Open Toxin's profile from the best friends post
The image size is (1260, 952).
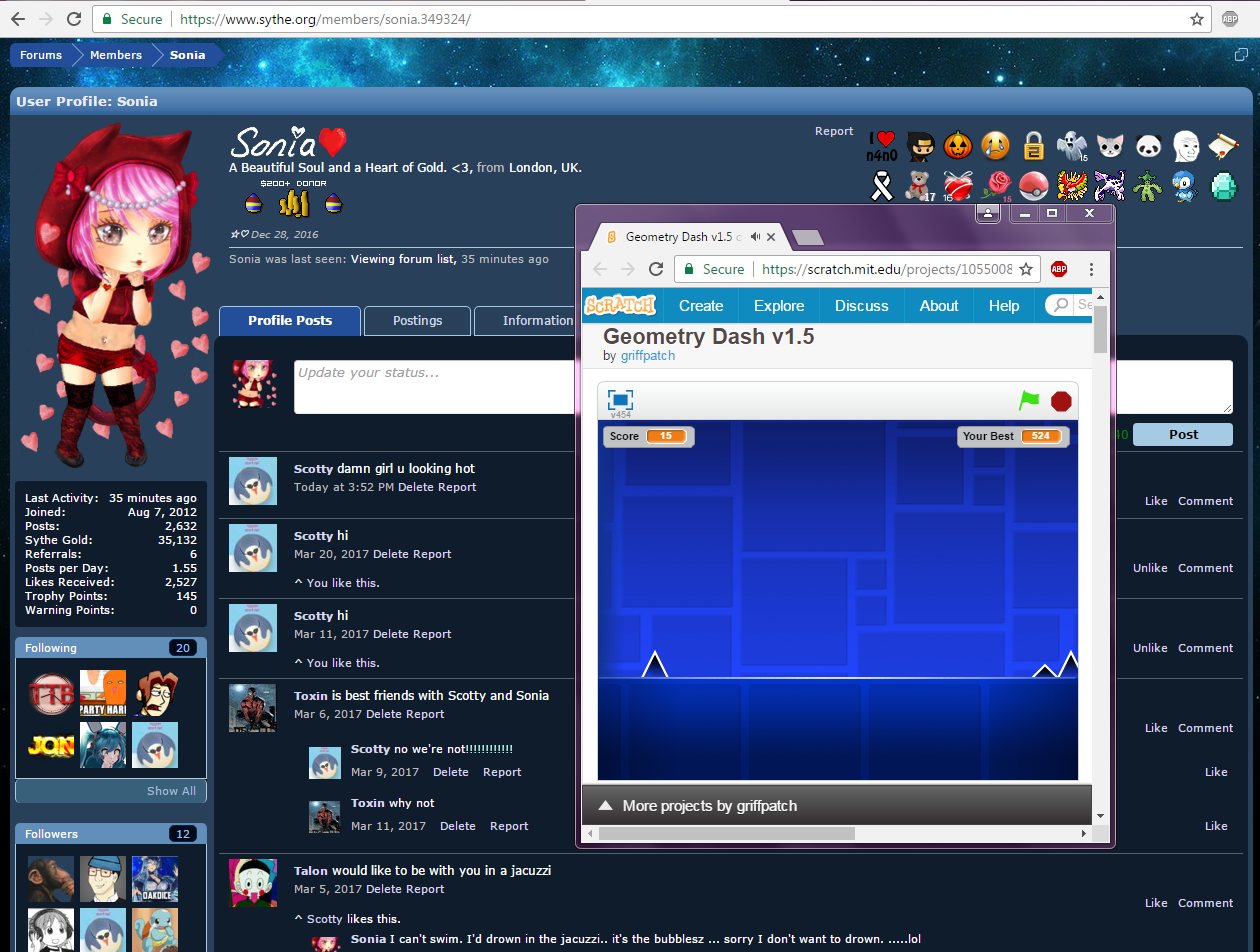click(311, 695)
